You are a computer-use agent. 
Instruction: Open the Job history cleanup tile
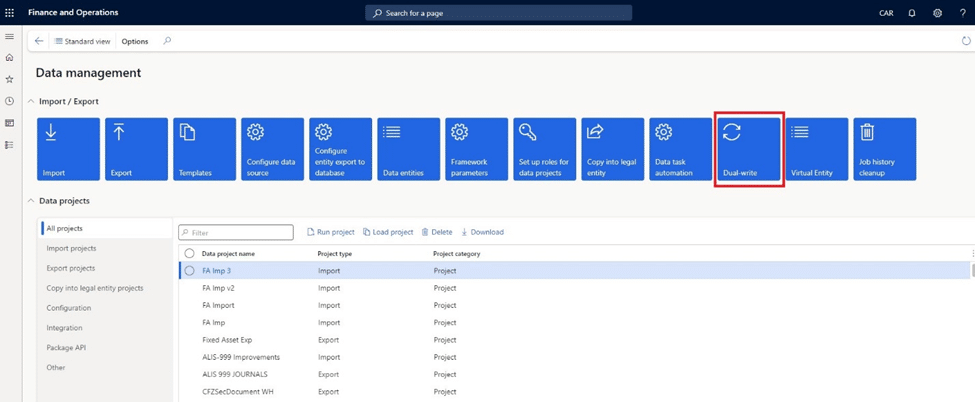tap(885, 149)
